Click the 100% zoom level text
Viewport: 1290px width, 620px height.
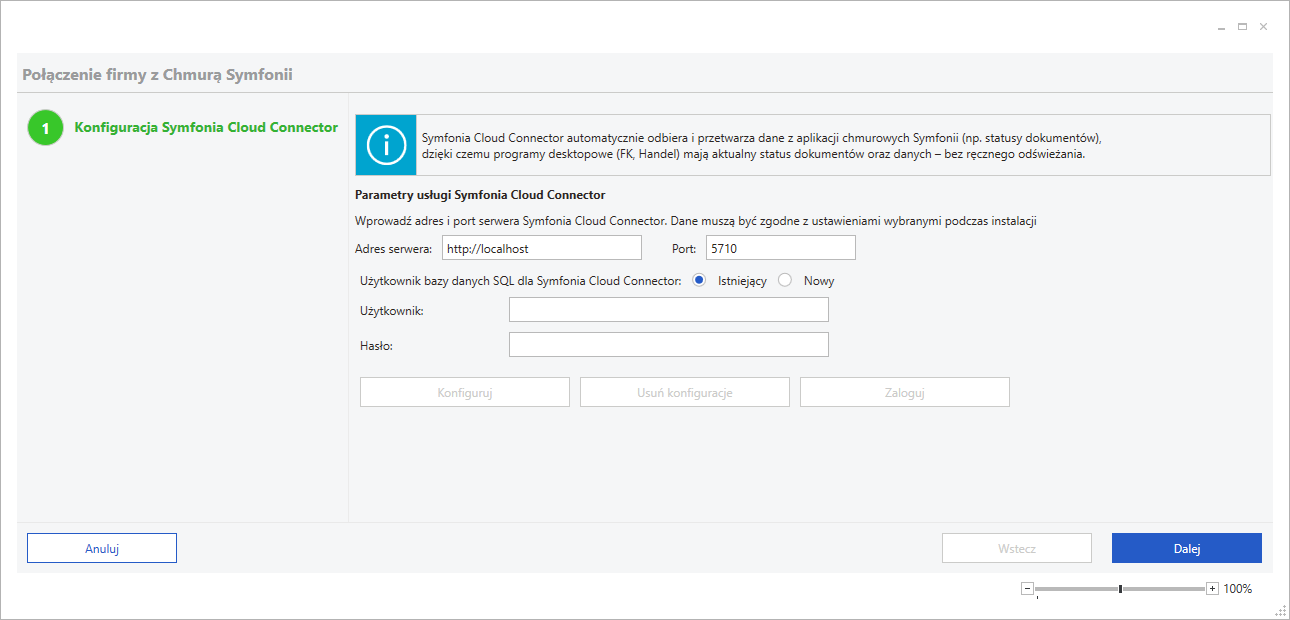(x=1238, y=589)
